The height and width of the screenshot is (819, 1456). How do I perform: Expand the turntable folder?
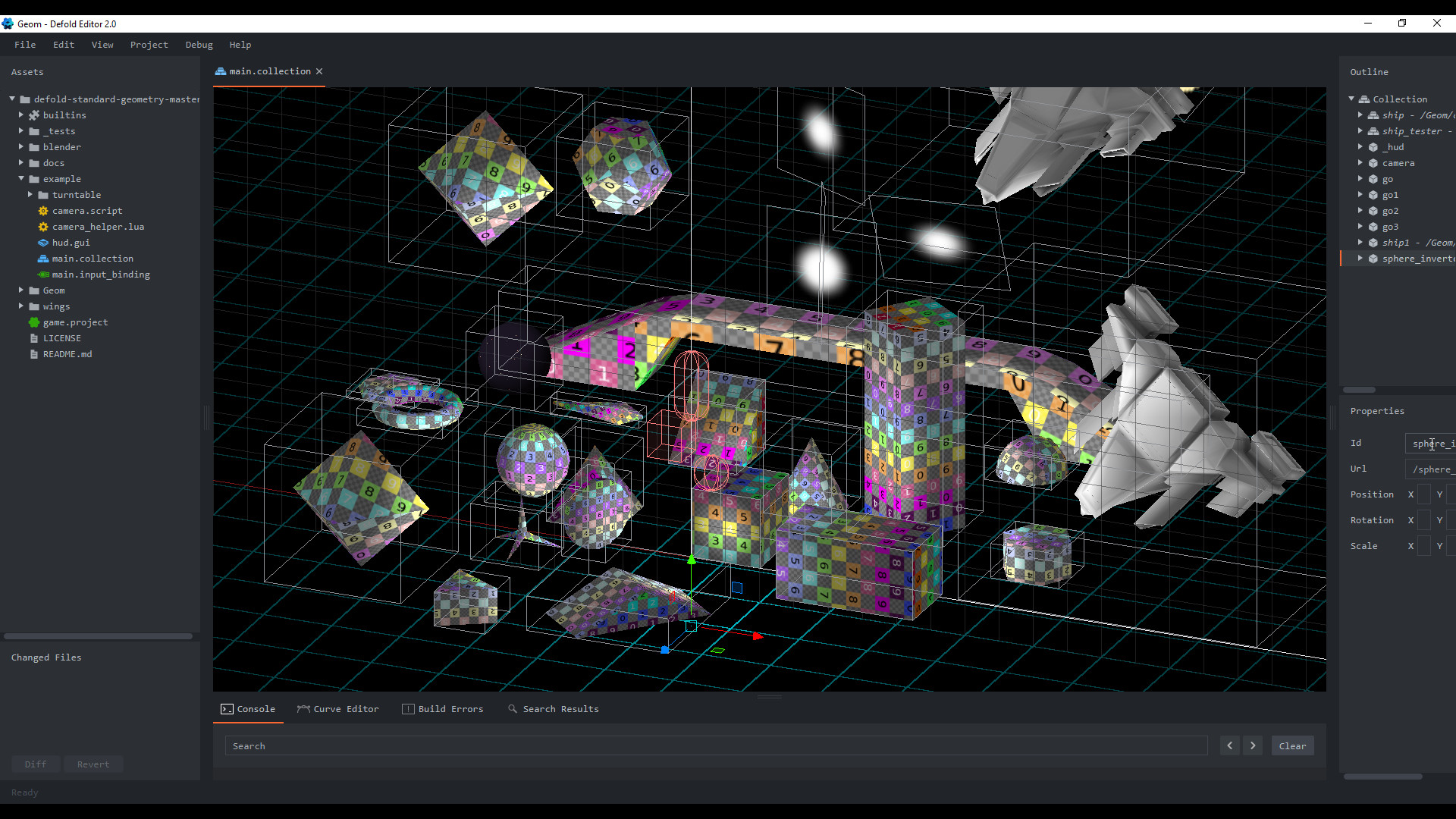click(30, 195)
